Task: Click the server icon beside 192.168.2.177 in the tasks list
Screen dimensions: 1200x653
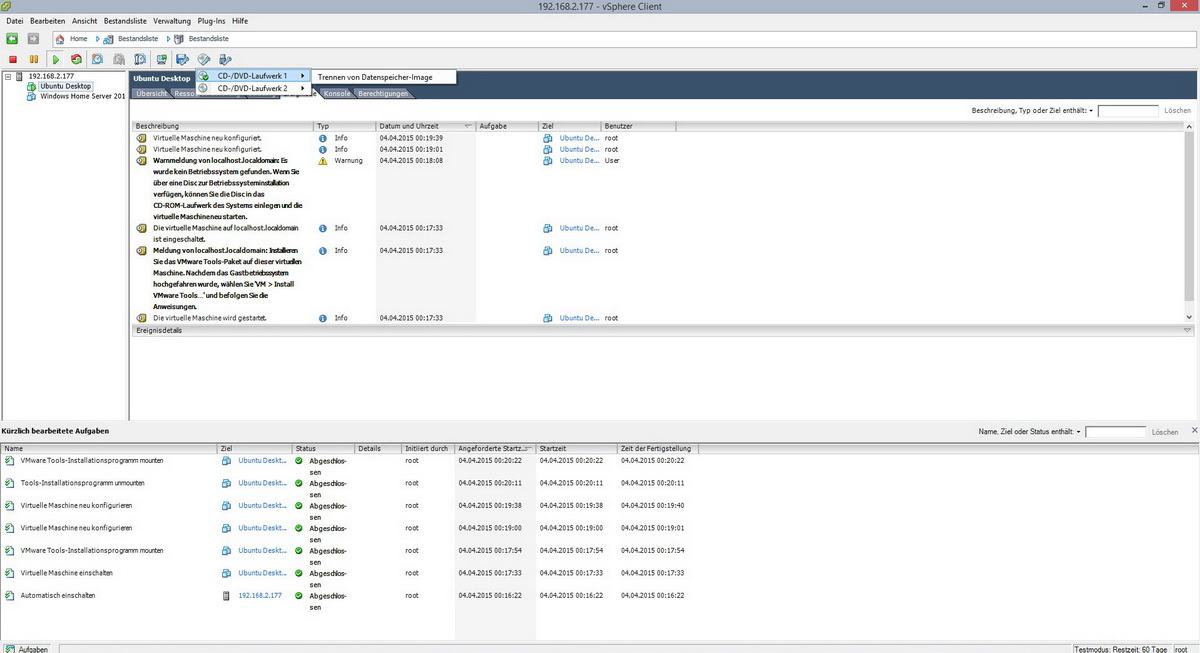Action: click(x=226, y=595)
